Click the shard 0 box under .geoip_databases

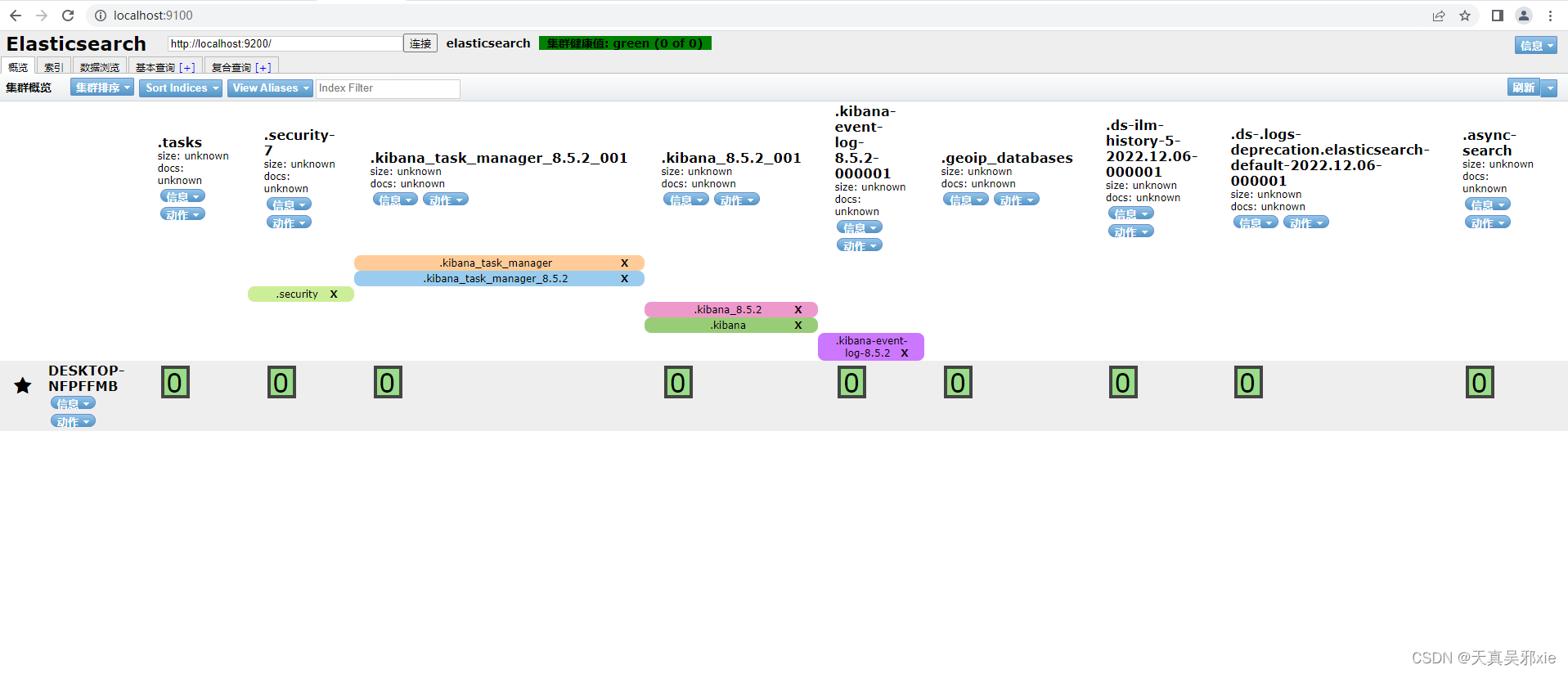[x=958, y=382]
